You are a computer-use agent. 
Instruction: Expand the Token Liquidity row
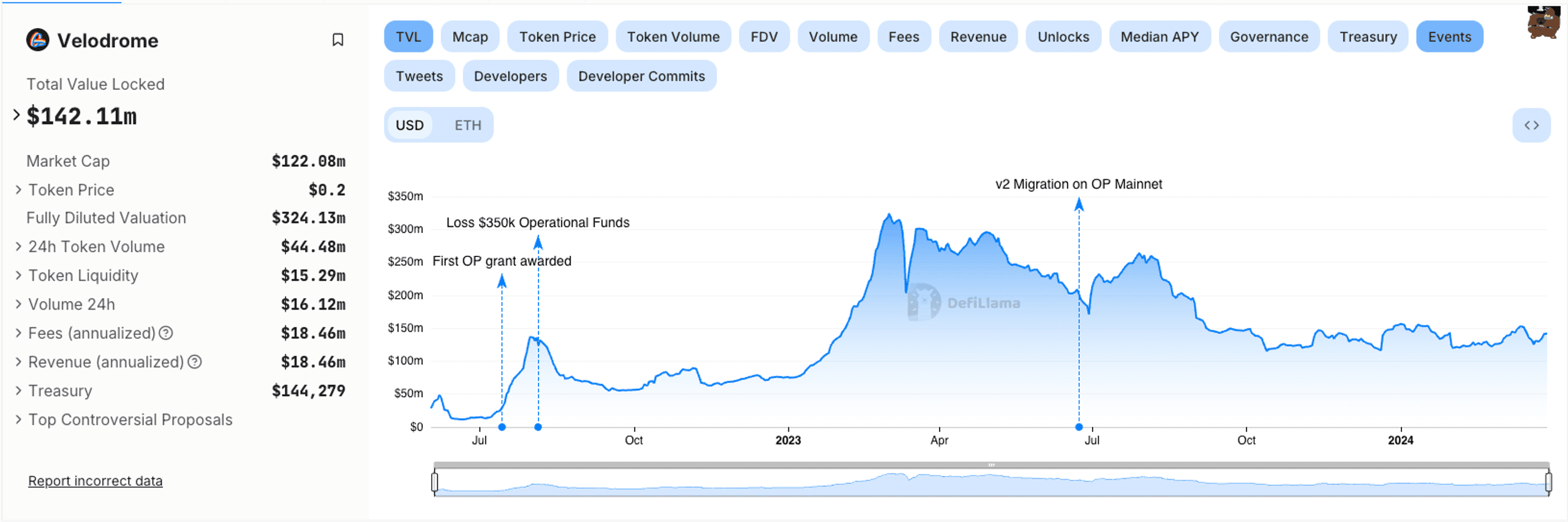[x=18, y=275]
